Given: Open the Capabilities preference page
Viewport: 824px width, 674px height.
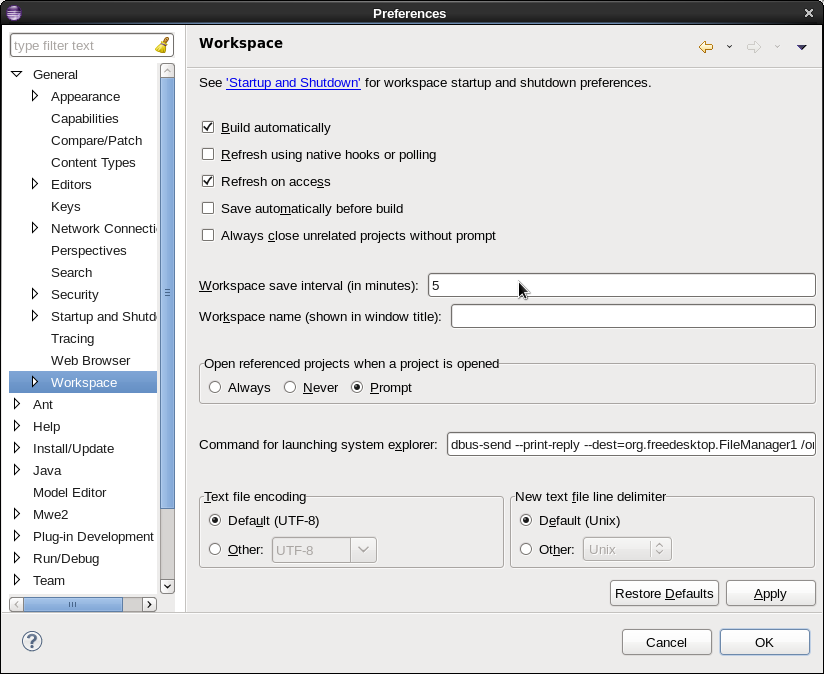Looking at the screenshot, I should pos(85,119).
